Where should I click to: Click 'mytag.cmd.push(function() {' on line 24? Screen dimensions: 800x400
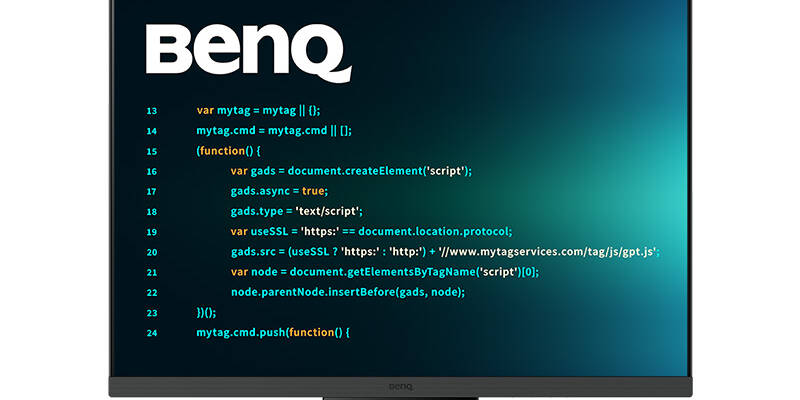pos(273,333)
